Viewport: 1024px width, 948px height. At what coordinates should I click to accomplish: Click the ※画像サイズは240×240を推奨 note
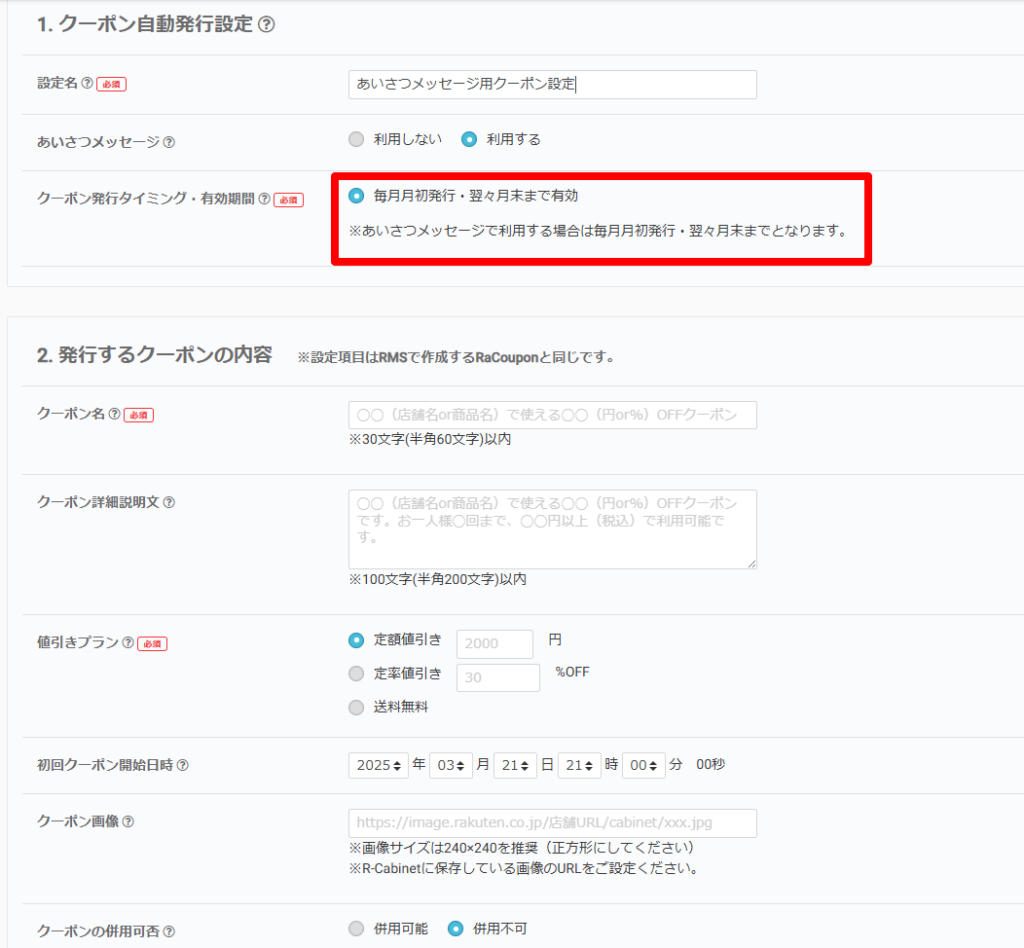(x=521, y=847)
